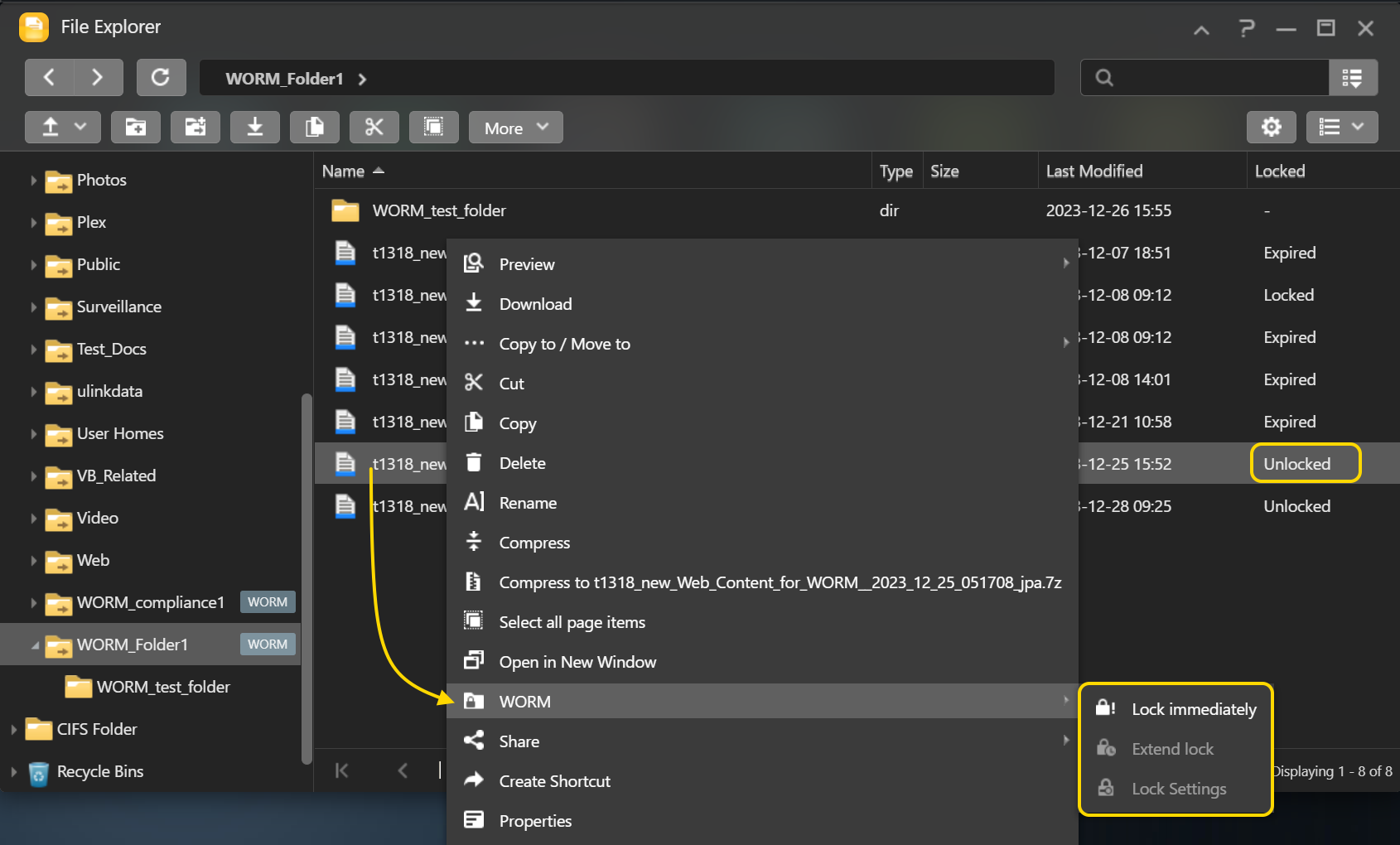Open Copy to / Move to submenu
The image size is (1400, 845).
click(762, 344)
